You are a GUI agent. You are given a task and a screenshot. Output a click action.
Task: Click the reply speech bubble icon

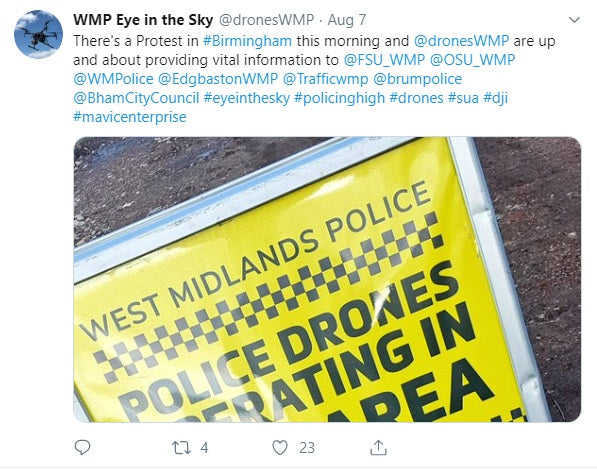tap(82, 447)
